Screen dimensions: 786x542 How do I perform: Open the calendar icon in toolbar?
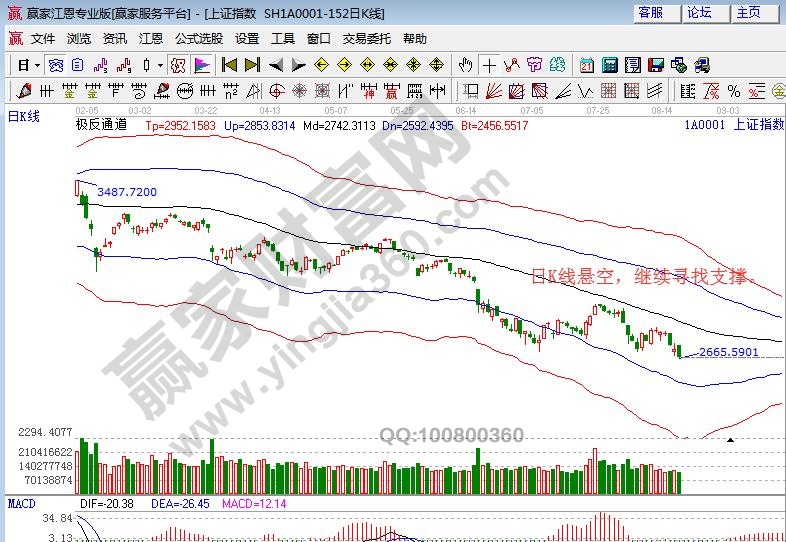586,65
